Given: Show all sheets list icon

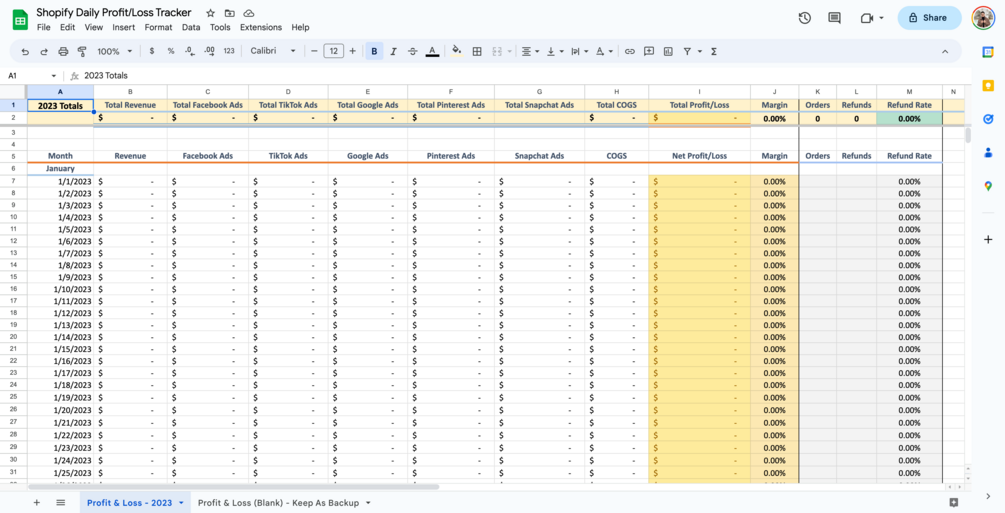Looking at the screenshot, I should (60, 503).
